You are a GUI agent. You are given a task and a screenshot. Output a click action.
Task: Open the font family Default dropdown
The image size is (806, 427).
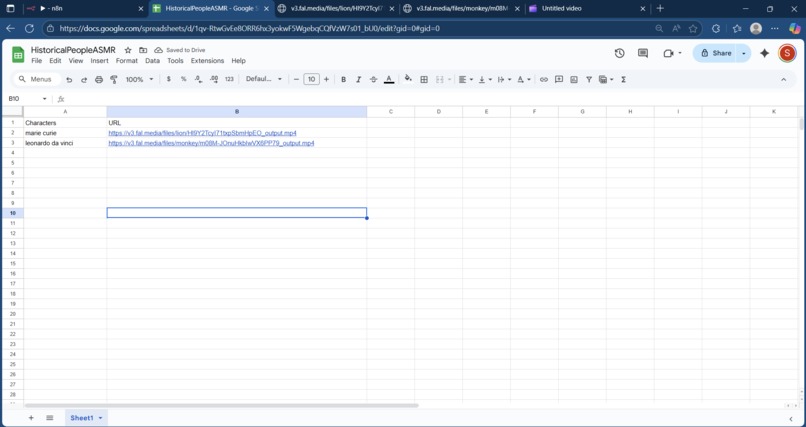[264, 79]
